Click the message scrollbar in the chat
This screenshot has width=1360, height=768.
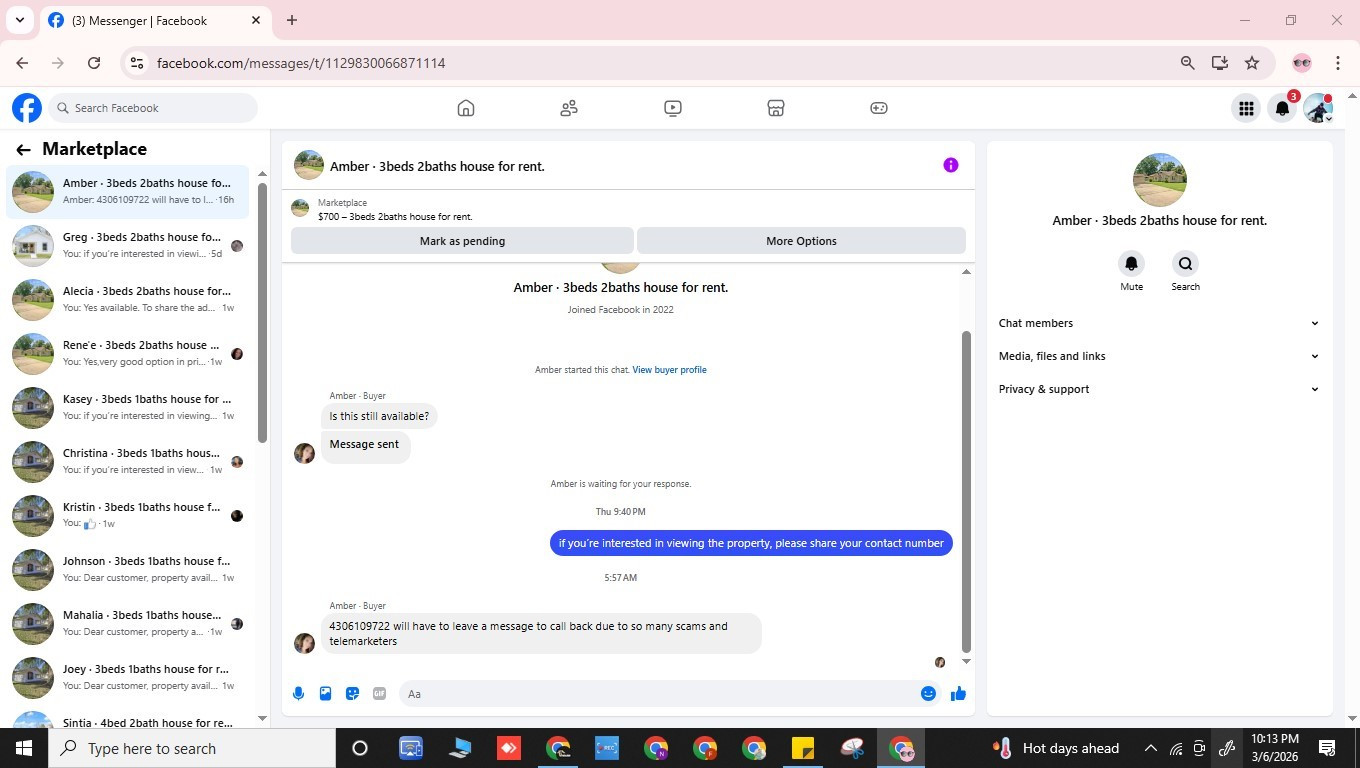pyautogui.click(x=966, y=490)
